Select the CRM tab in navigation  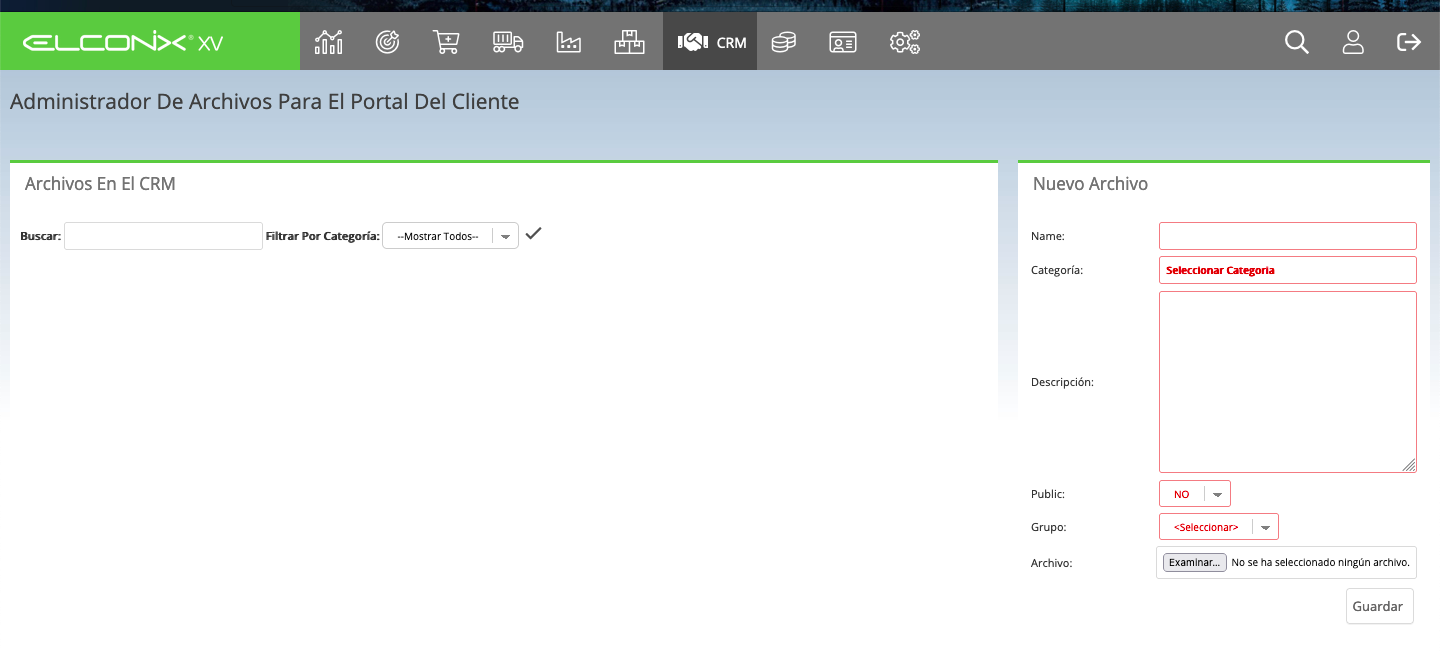710,42
